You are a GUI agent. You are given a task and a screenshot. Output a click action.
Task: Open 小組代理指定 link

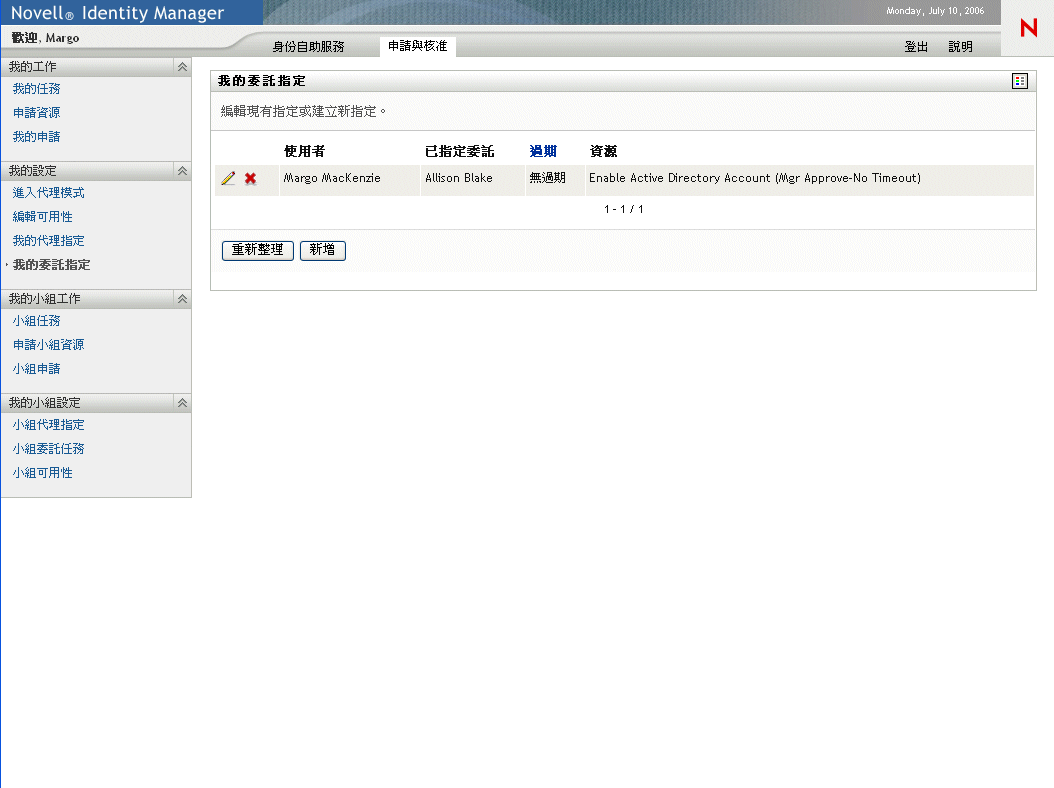48,425
